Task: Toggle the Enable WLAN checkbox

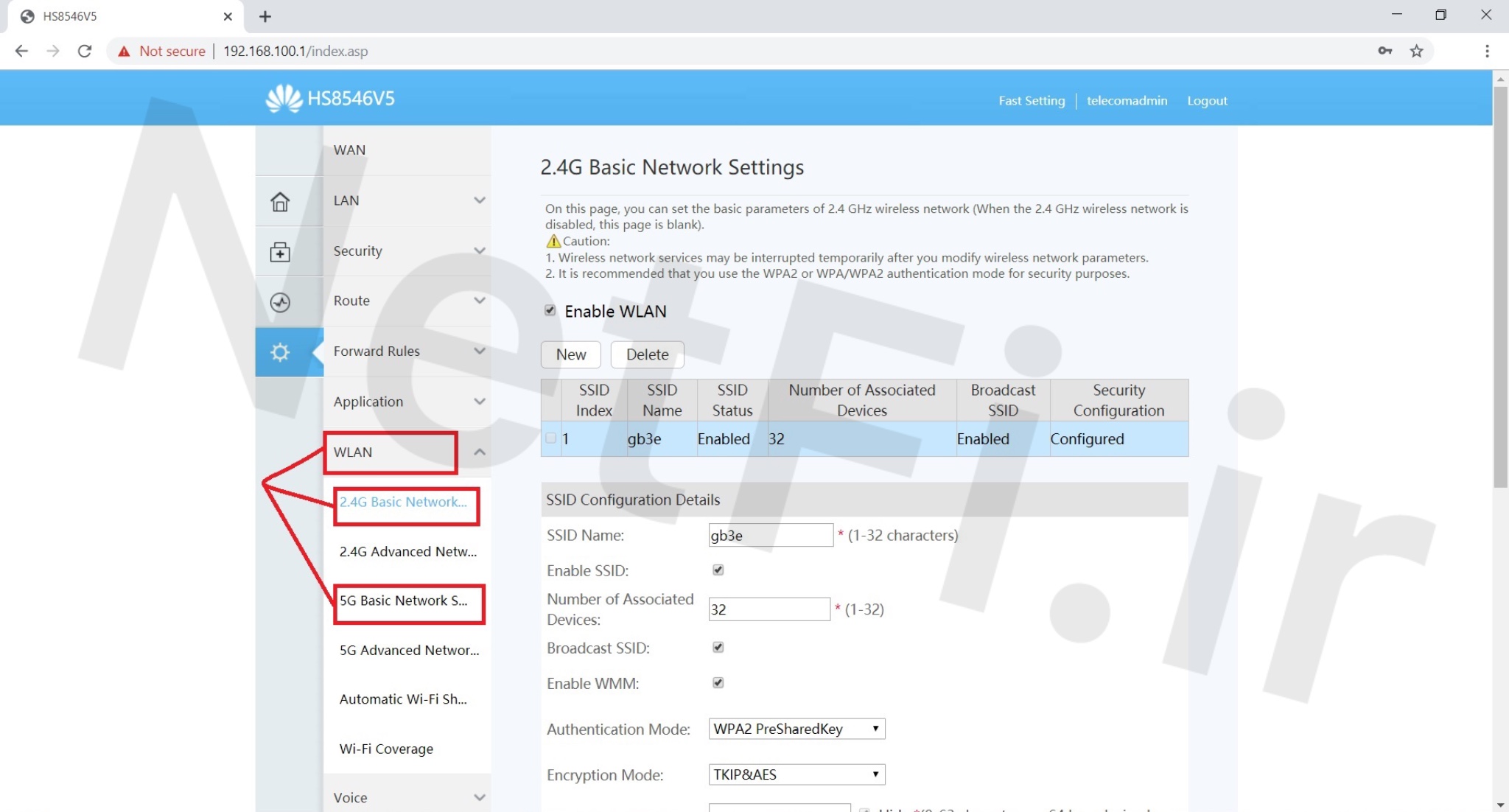Action: [x=550, y=310]
